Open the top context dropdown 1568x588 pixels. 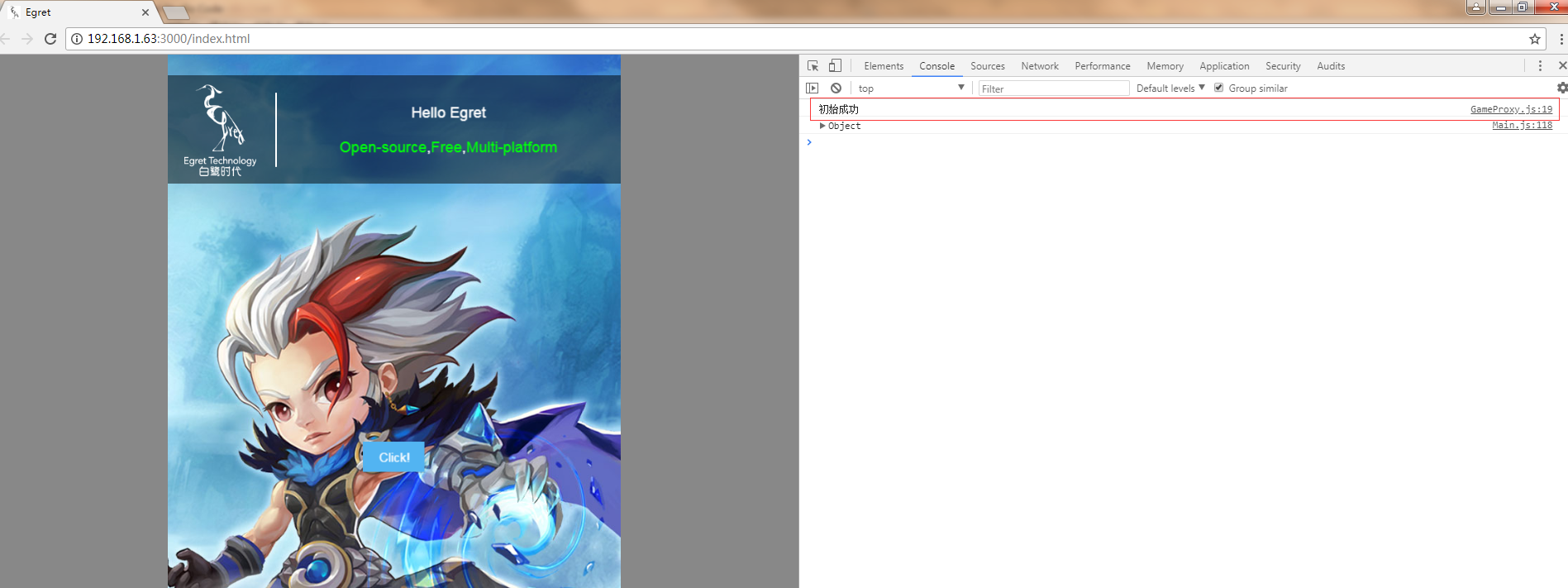[911, 88]
